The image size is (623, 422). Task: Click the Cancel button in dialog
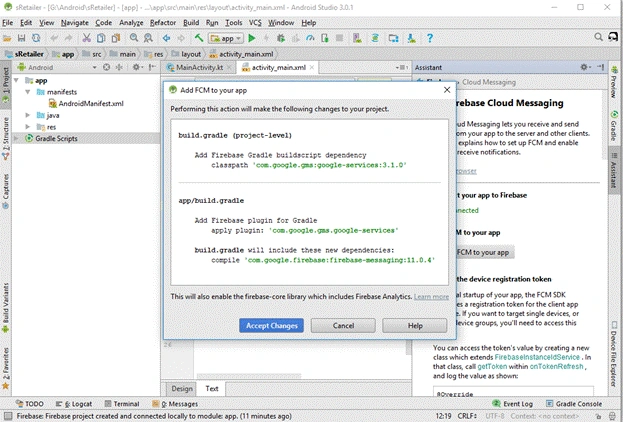(x=343, y=325)
